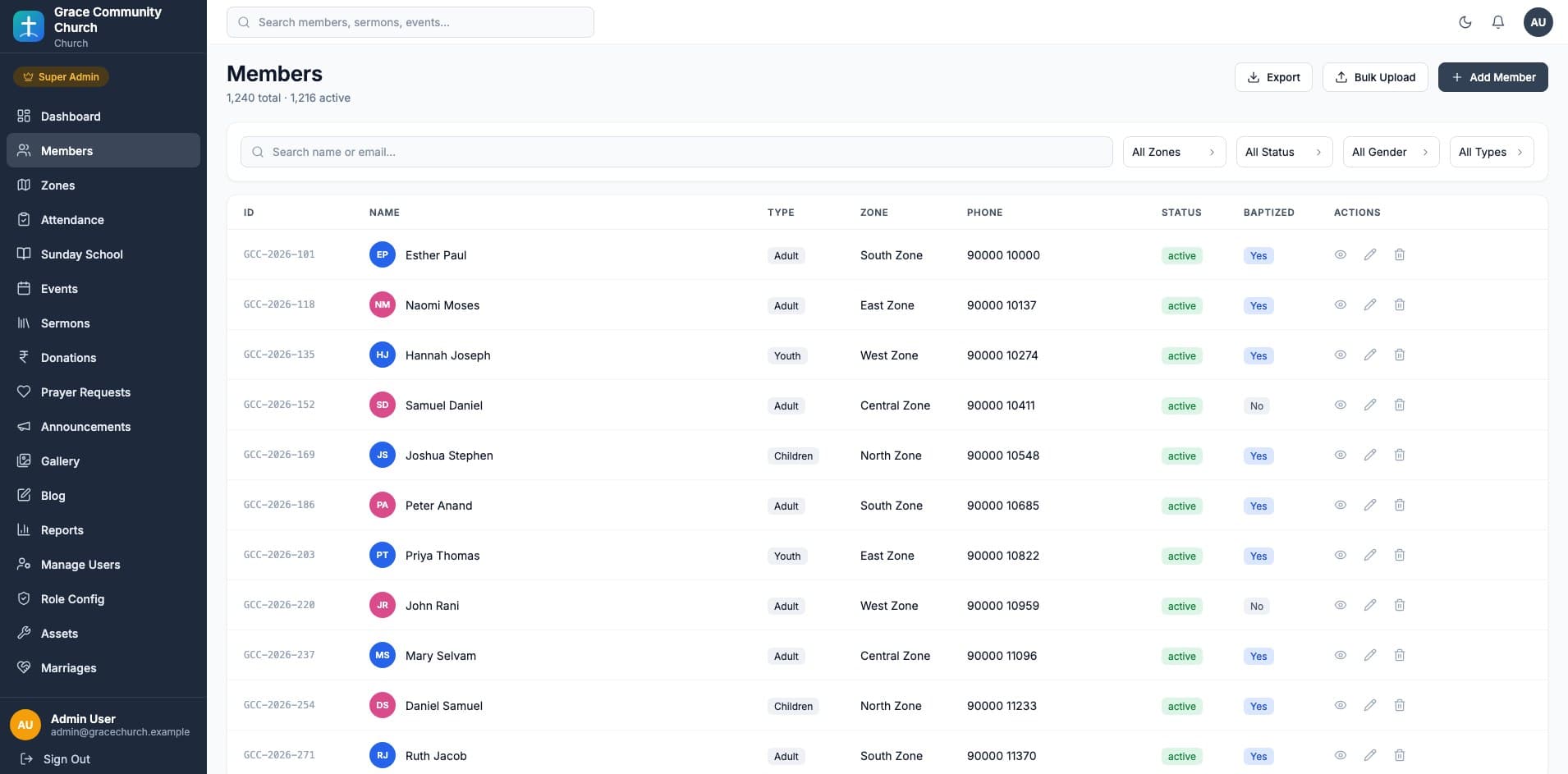Toggle dark mode with the moon icon

point(1465,22)
